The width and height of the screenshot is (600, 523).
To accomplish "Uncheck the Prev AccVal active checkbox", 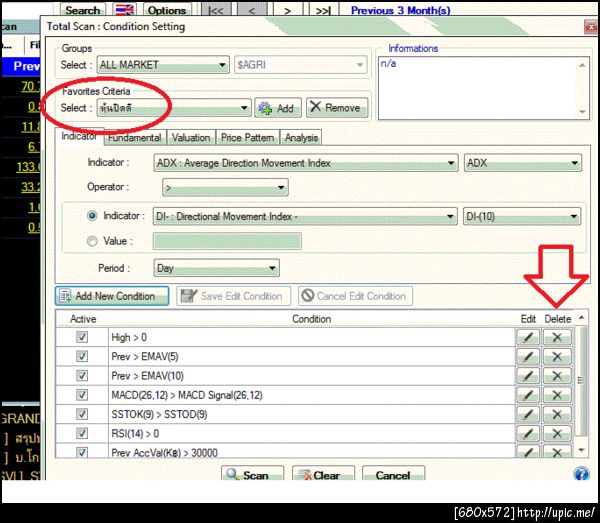I will 82,452.
